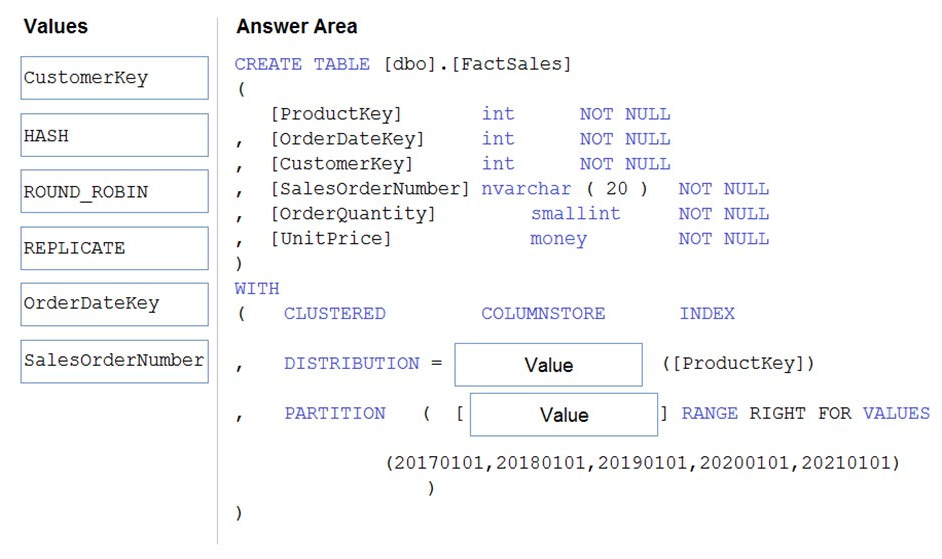Click the DISTRIBUTION Value drop target
Image resolution: width=942 pixels, height=559 pixels.
(548, 365)
